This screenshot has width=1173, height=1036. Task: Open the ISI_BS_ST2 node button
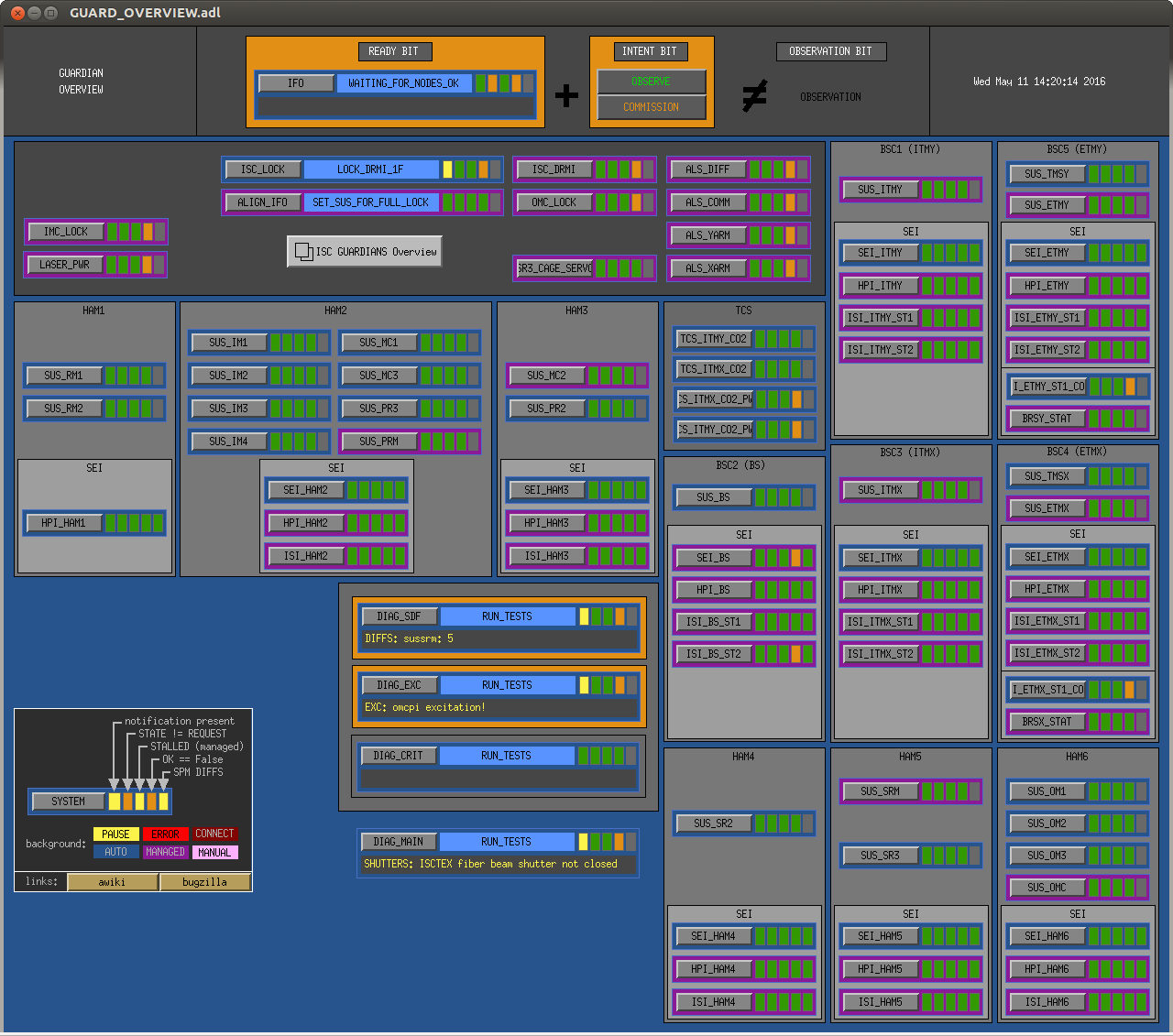tap(714, 654)
